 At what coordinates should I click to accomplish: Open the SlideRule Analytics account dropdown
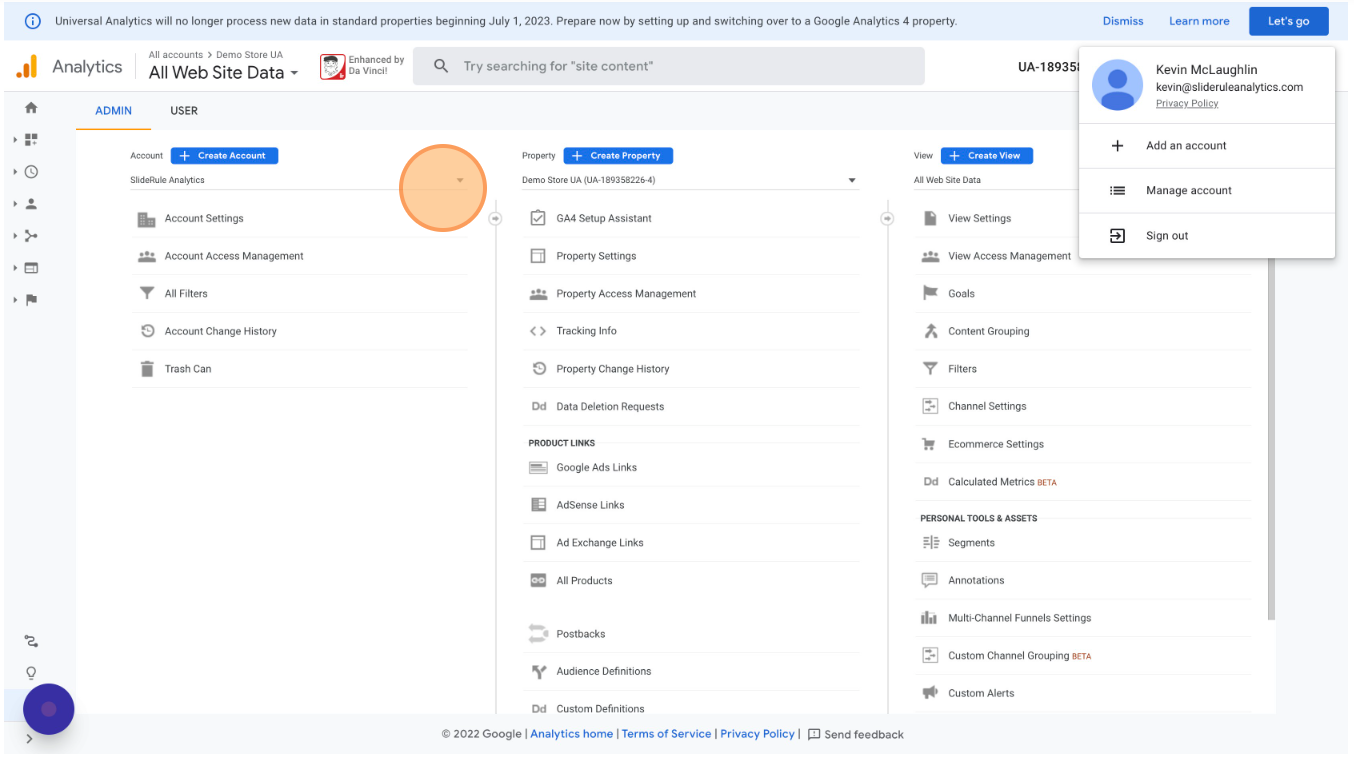pos(298,181)
